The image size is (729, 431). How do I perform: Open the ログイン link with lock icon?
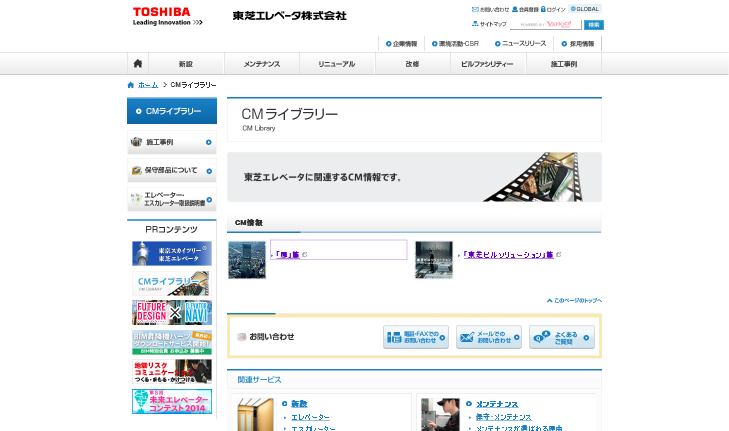point(553,9)
